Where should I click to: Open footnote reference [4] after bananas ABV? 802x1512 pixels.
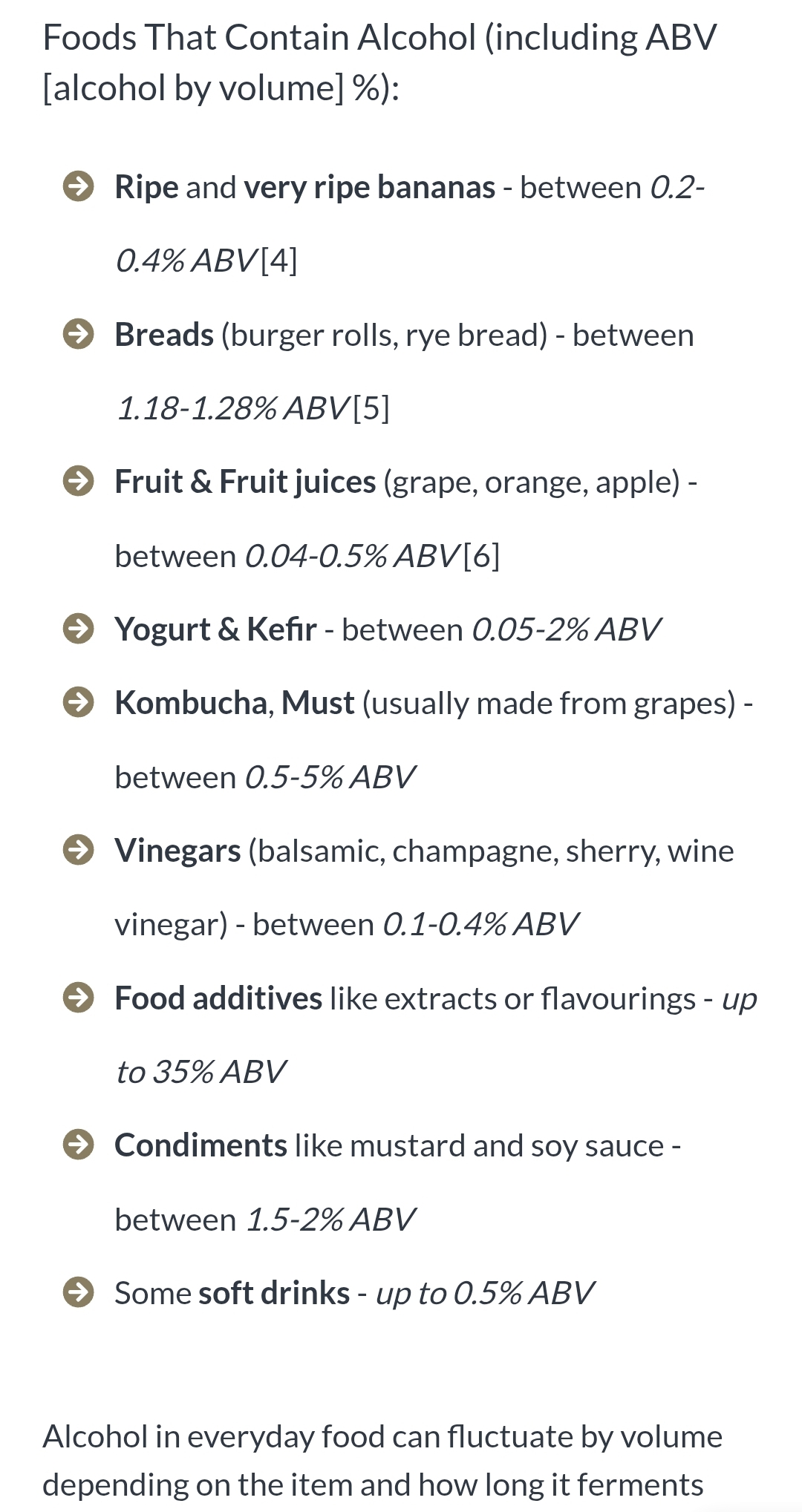279,261
